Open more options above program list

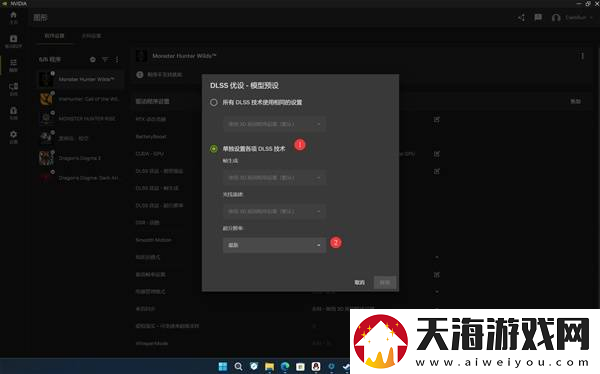(x=117, y=59)
